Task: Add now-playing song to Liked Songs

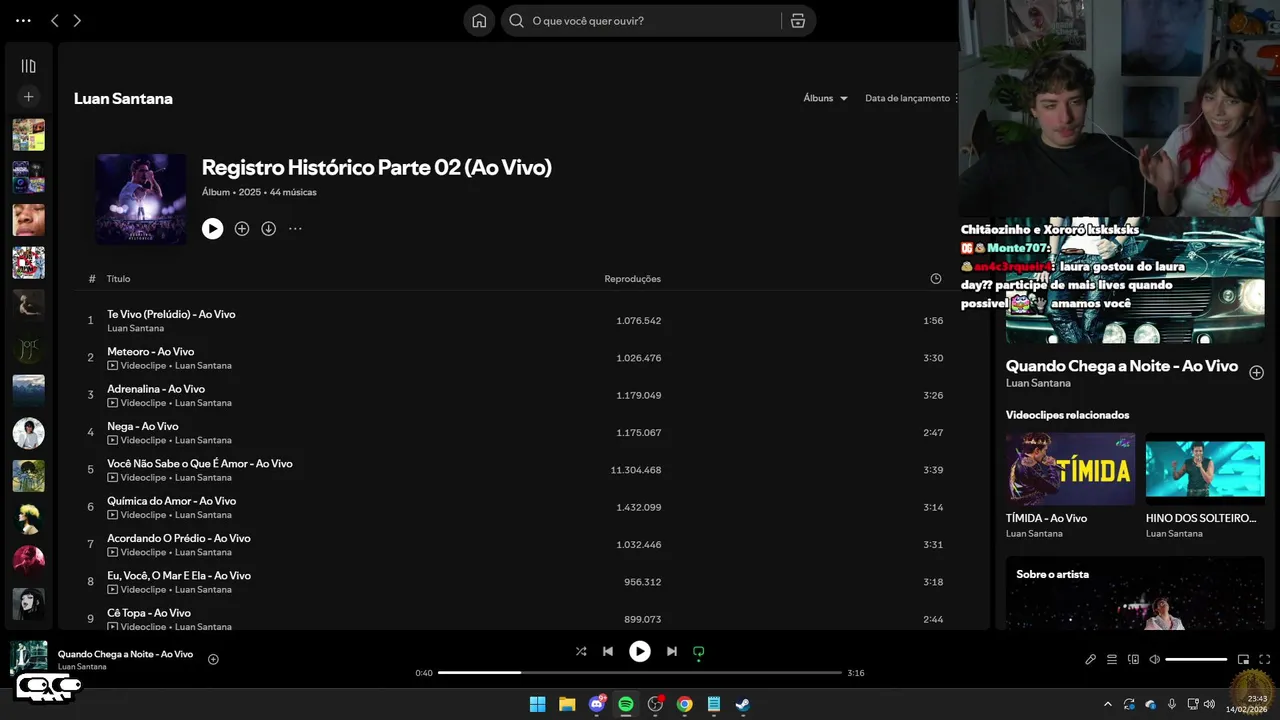Action: 213,659
